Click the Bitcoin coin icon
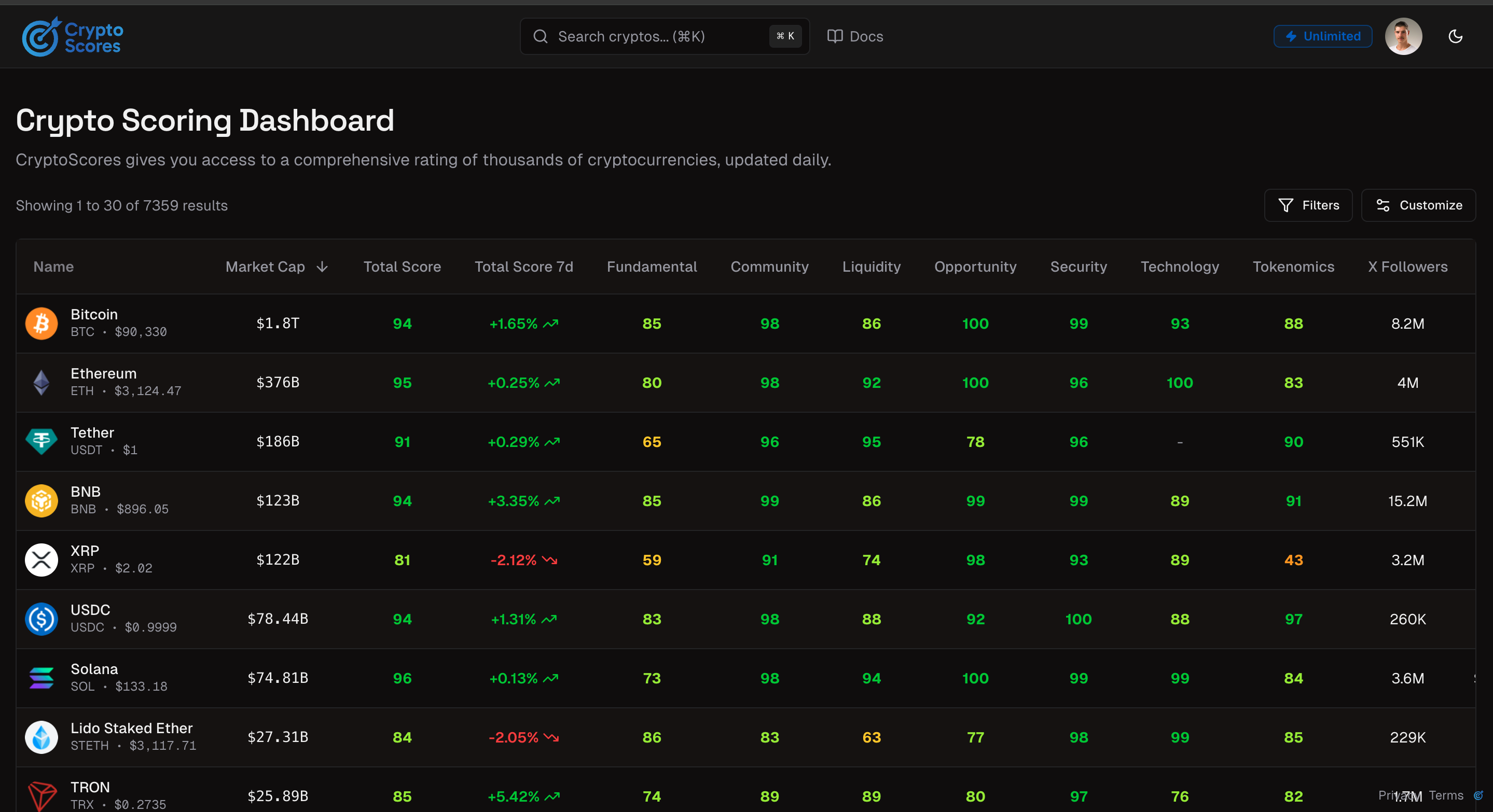This screenshot has height=812, width=1493. [x=41, y=323]
